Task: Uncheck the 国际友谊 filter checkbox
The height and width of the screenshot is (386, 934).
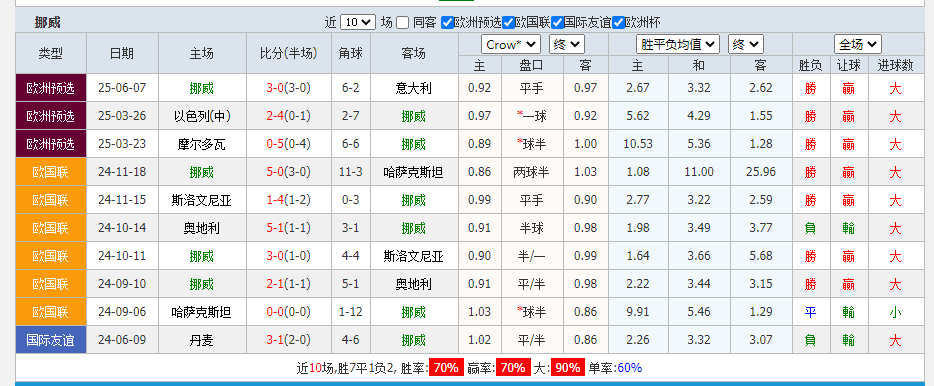Action: [x=558, y=23]
